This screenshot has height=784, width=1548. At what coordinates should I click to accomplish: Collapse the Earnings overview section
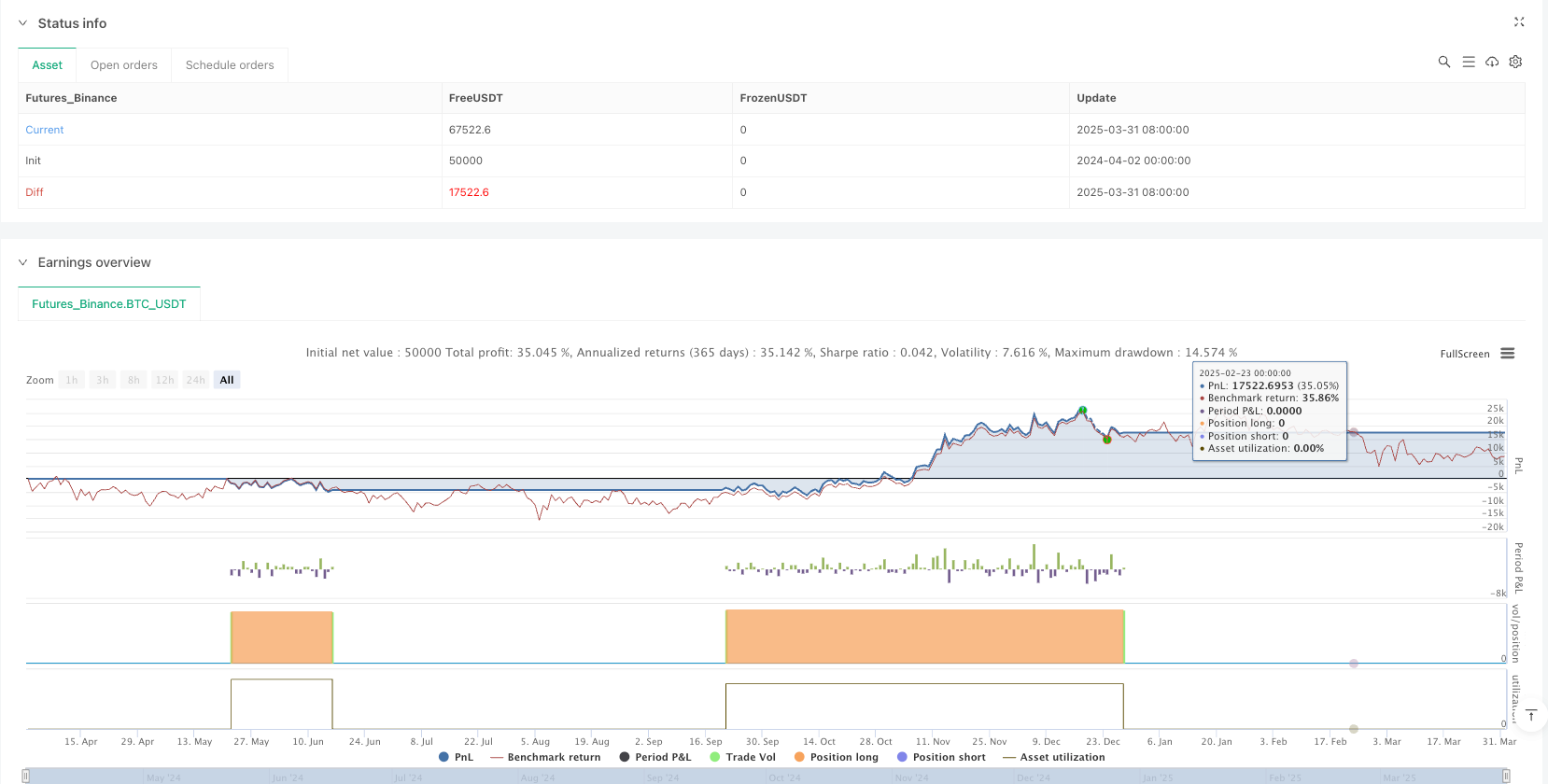tap(22, 262)
